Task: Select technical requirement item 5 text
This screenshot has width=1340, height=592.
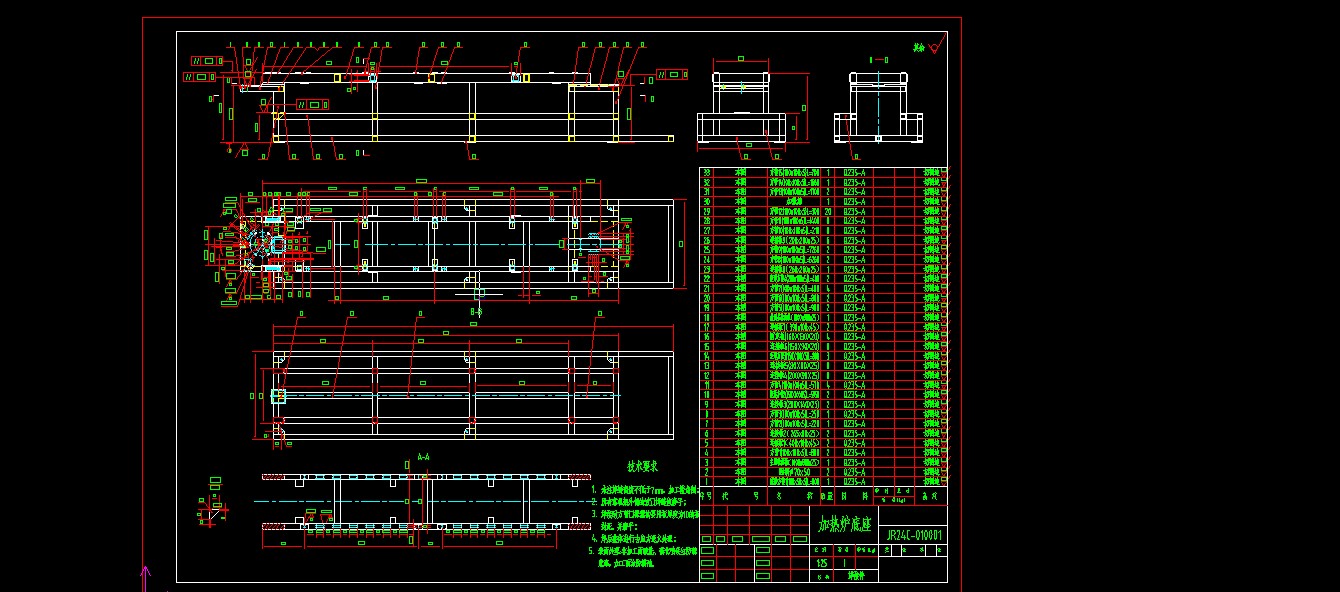Action: click(643, 557)
